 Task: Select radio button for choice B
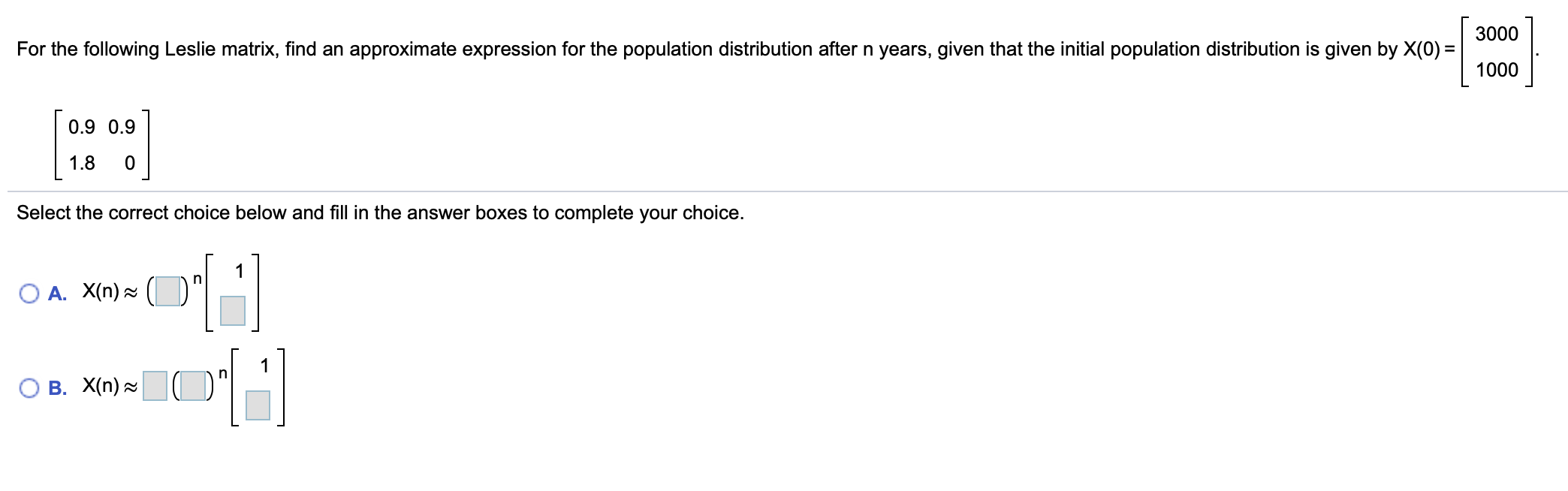[x=29, y=387]
